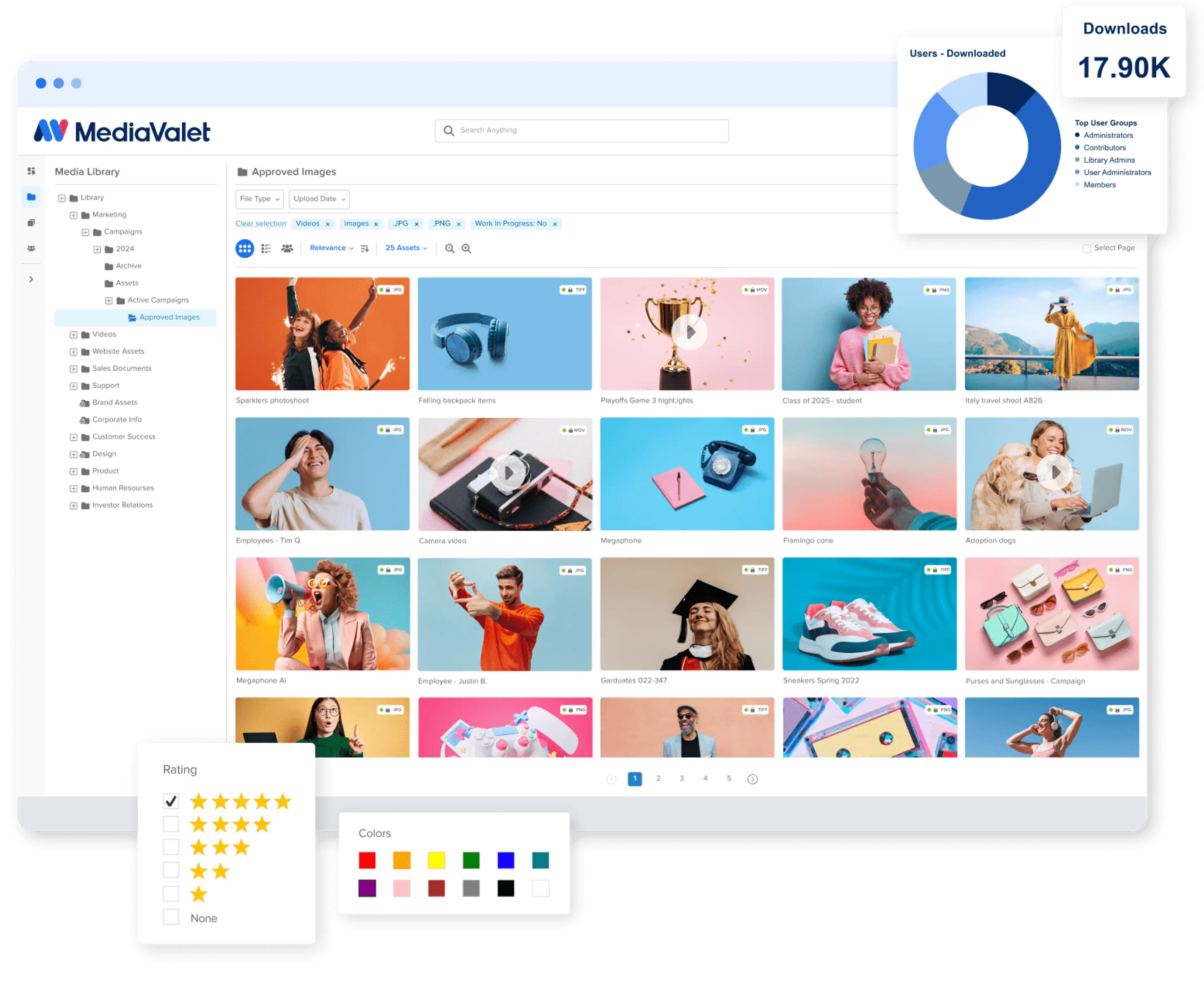The height and width of the screenshot is (984, 1204).
Task: Pick the yellow color swatch
Action: pos(436,860)
